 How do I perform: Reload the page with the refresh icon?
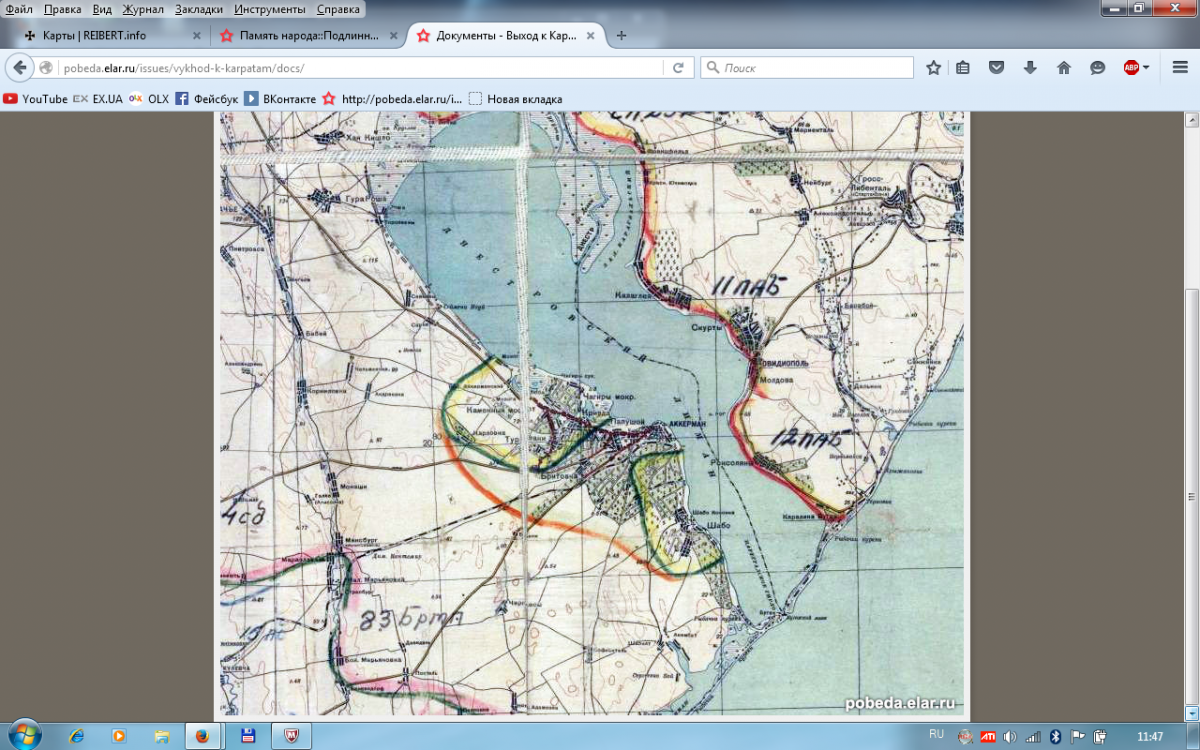click(678, 68)
